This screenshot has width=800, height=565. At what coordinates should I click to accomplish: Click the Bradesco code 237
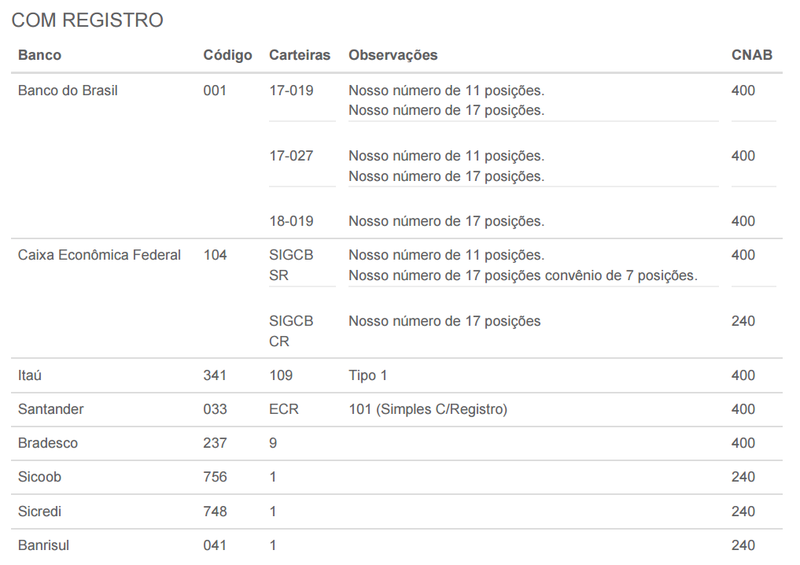pyautogui.click(x=215, y=443)
